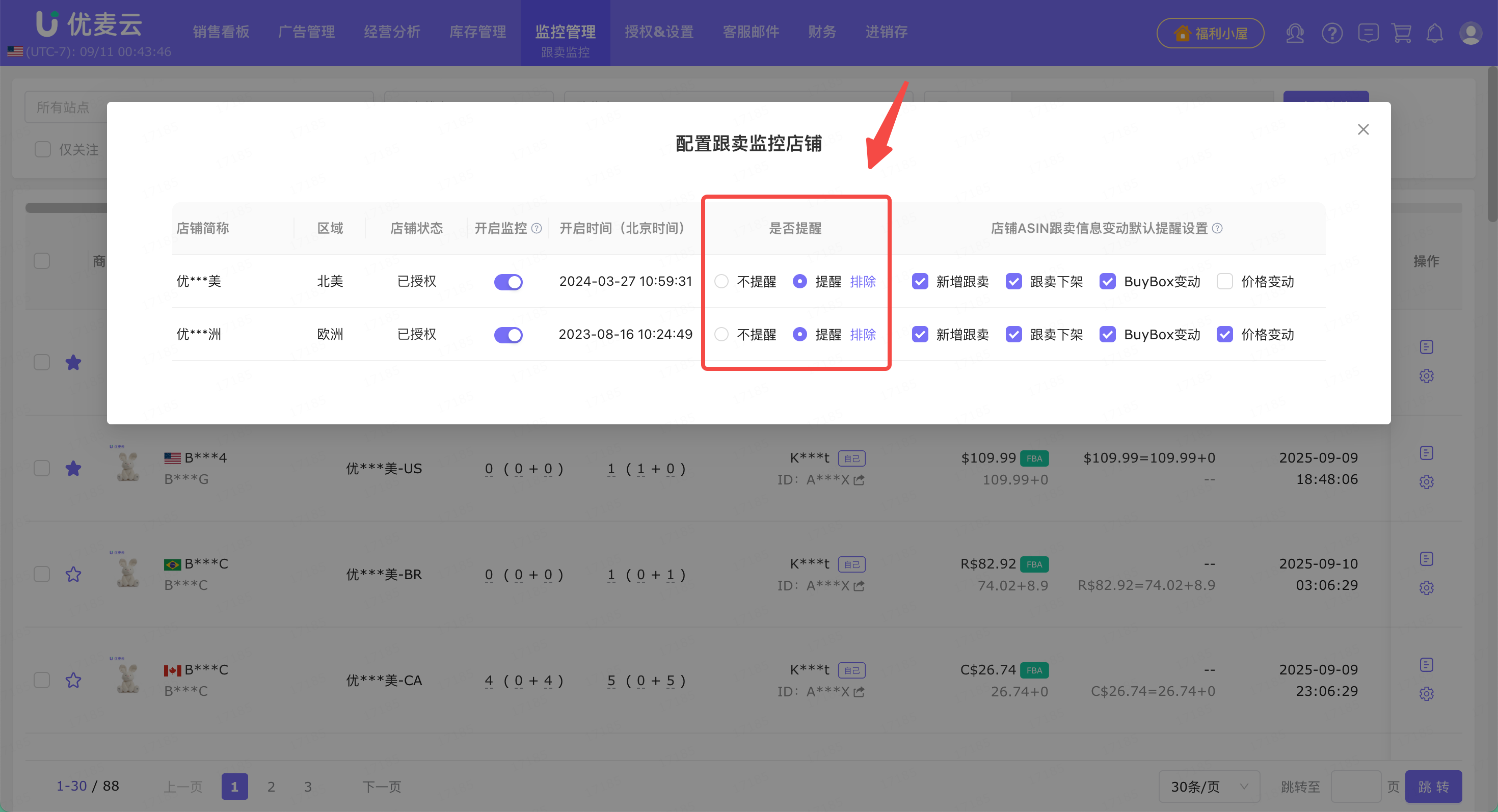Open the help question mark icon
This screenshot has height=812, width=1498.
click(1332, 33)
